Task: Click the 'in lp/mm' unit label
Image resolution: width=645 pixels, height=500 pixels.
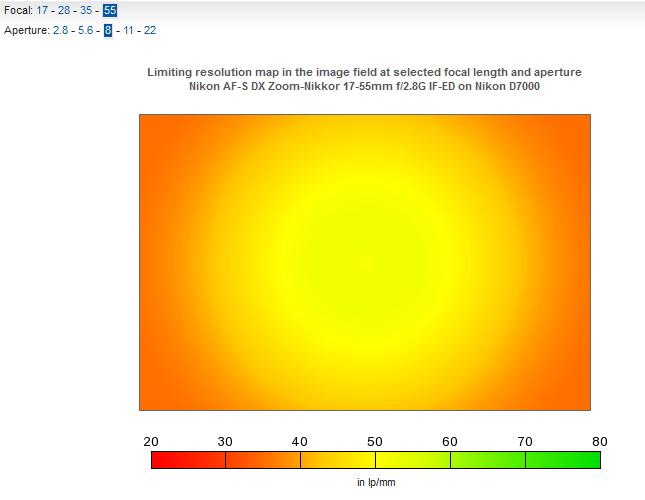Action: 376,482
